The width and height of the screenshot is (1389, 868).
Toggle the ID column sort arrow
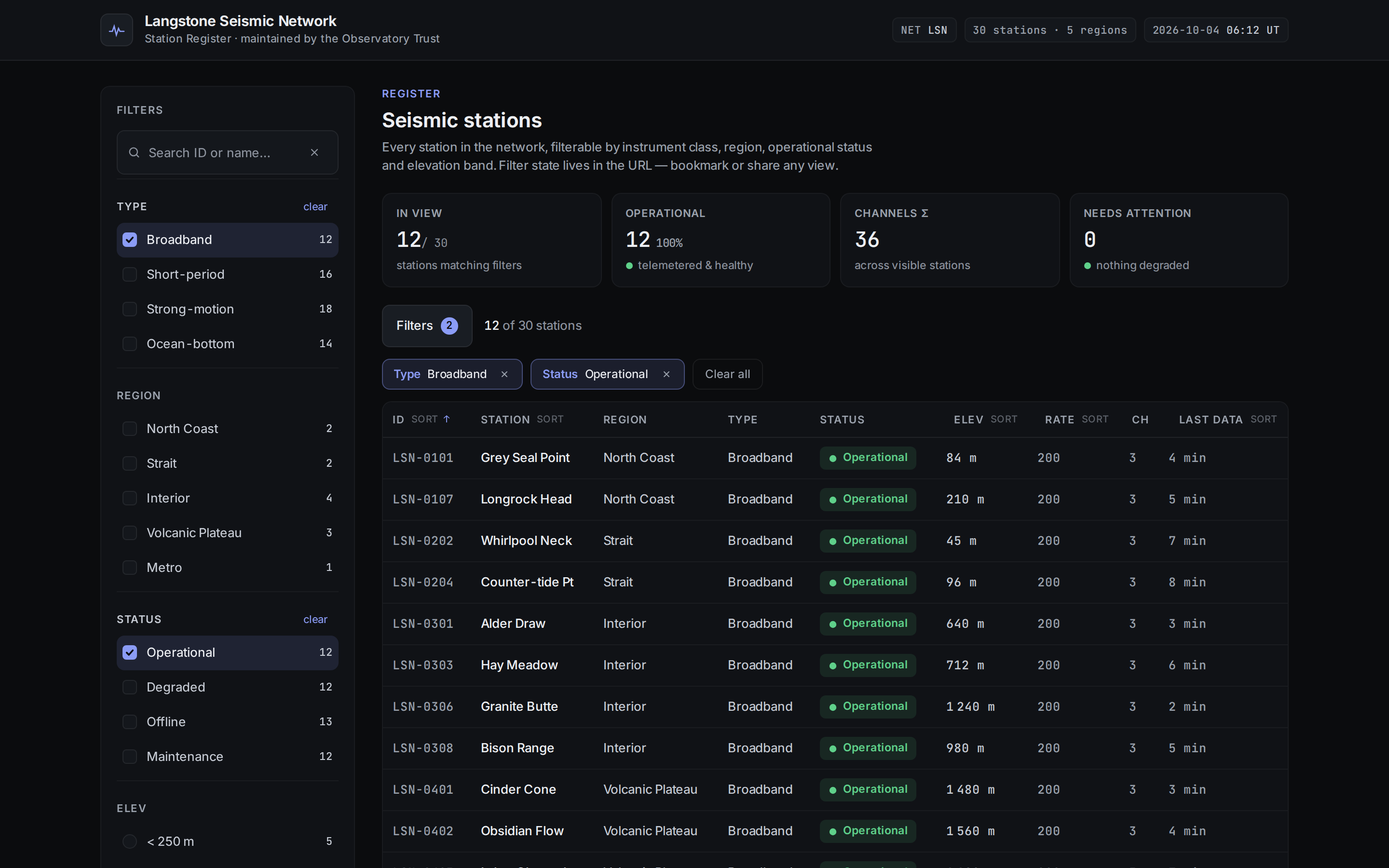pyautogui.click(x=447, y=419)
